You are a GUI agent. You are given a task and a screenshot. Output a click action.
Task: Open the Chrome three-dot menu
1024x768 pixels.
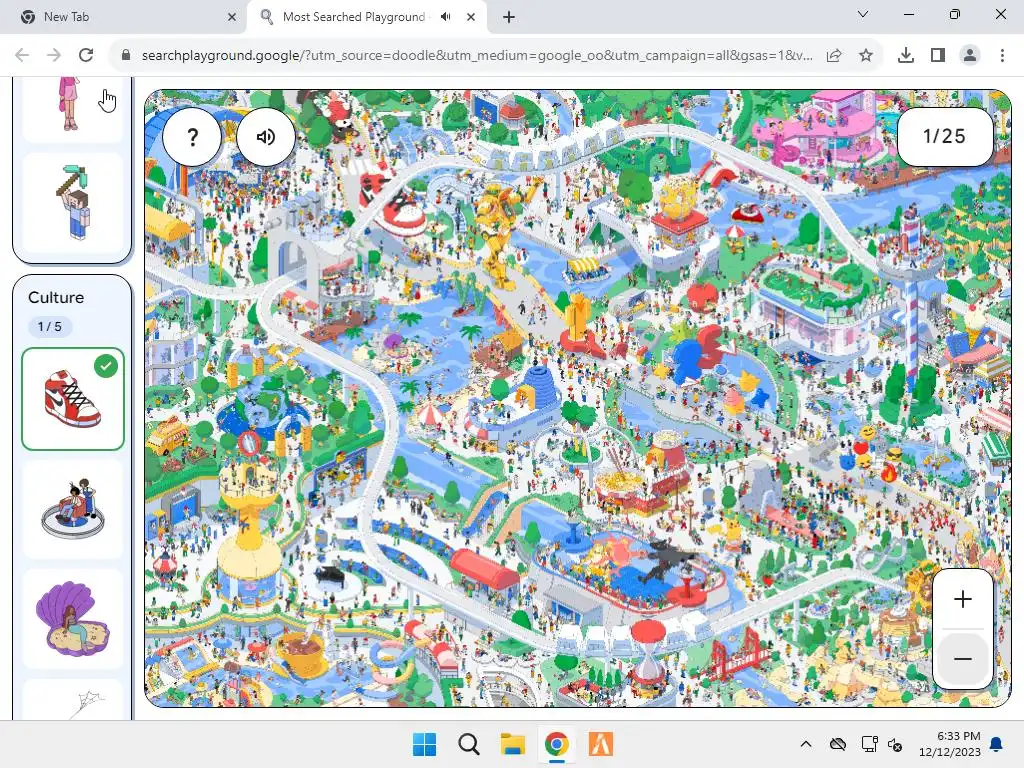pos(1002,56)
